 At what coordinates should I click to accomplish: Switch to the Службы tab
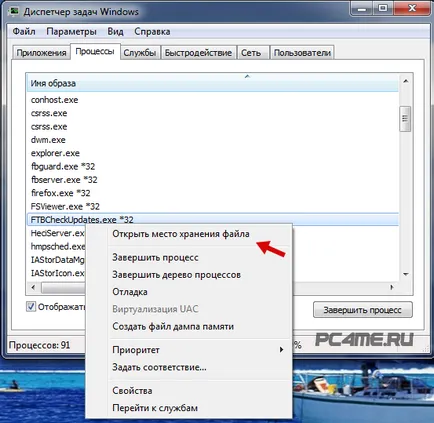point(140,53)
